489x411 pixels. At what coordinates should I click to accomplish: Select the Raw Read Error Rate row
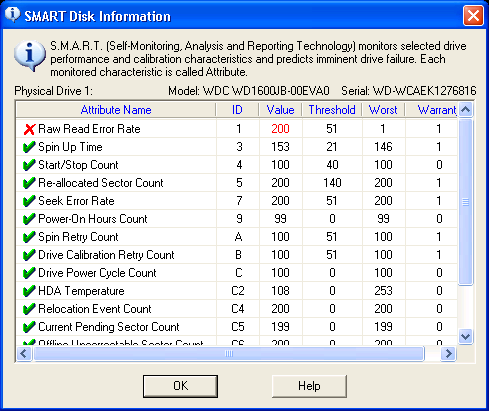click(x=237, y=129)
